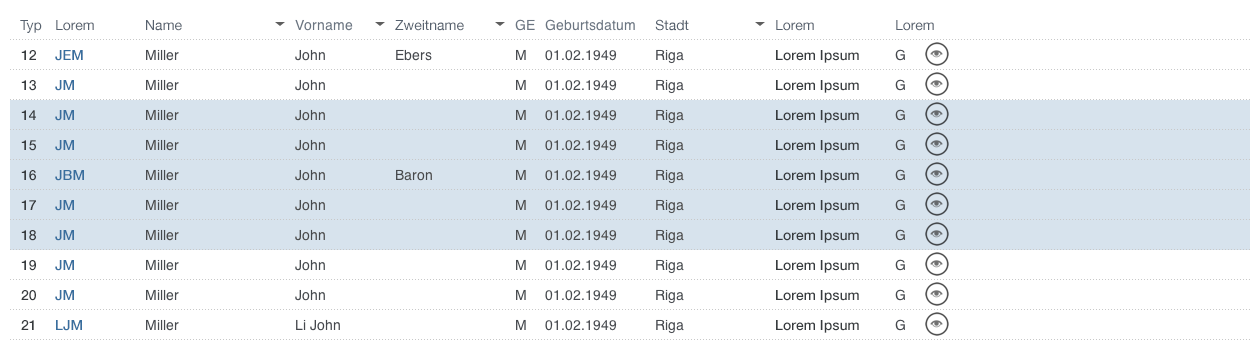Viewport: 1260px width, 363px height.
Task: Click the Typ column header
Action: click(31, 25)
